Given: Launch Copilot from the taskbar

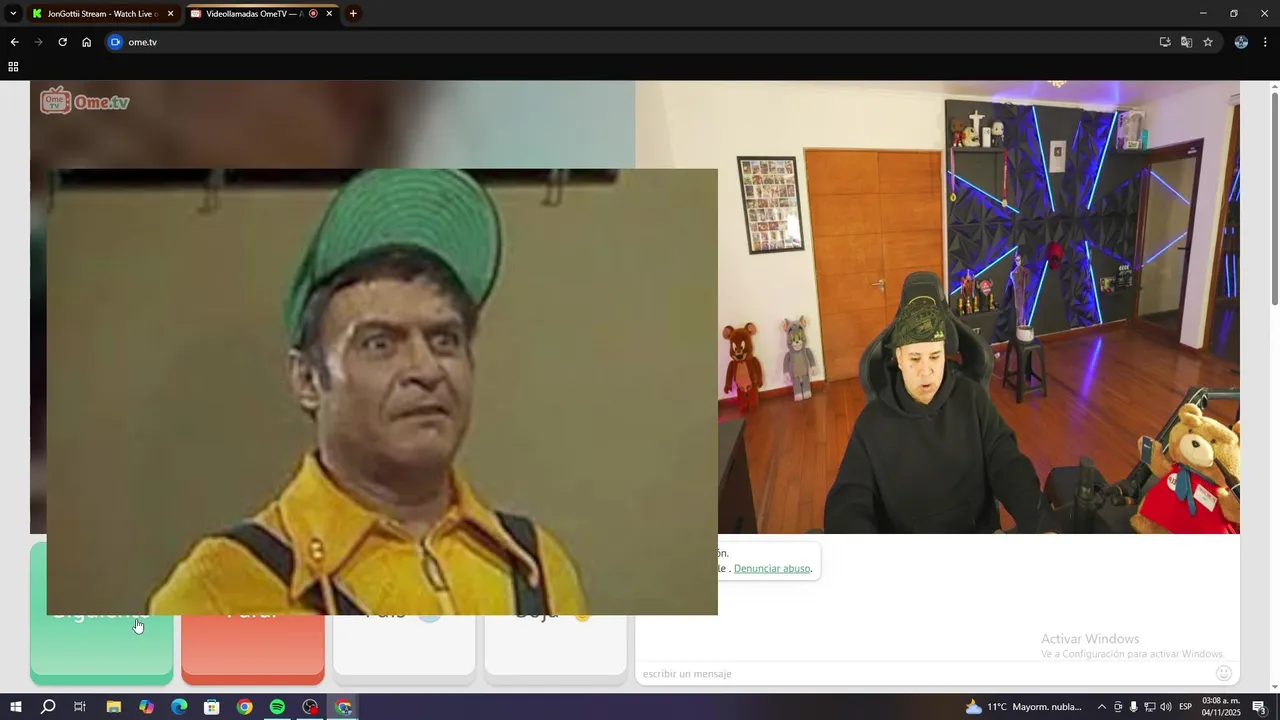Looking at the screenshot, I should (146, 707).
